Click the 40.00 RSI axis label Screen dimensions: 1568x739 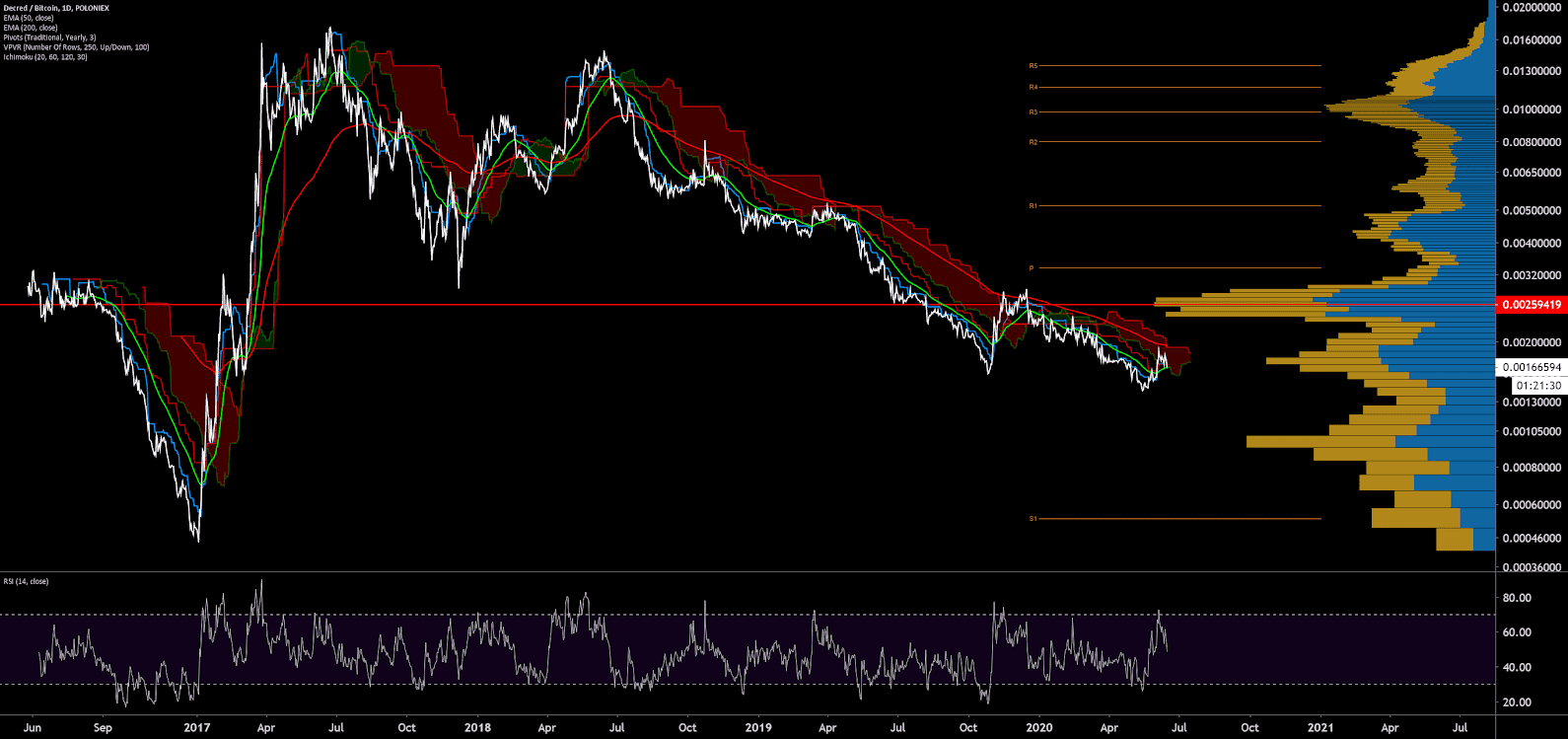click(1517, 668)
